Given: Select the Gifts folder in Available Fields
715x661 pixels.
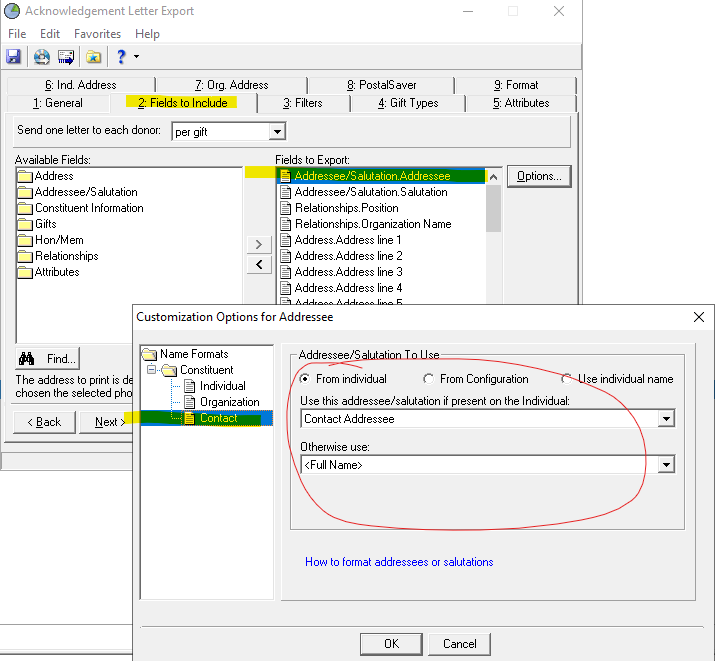Looking at the screenshot, I should [x=37, y=224].
